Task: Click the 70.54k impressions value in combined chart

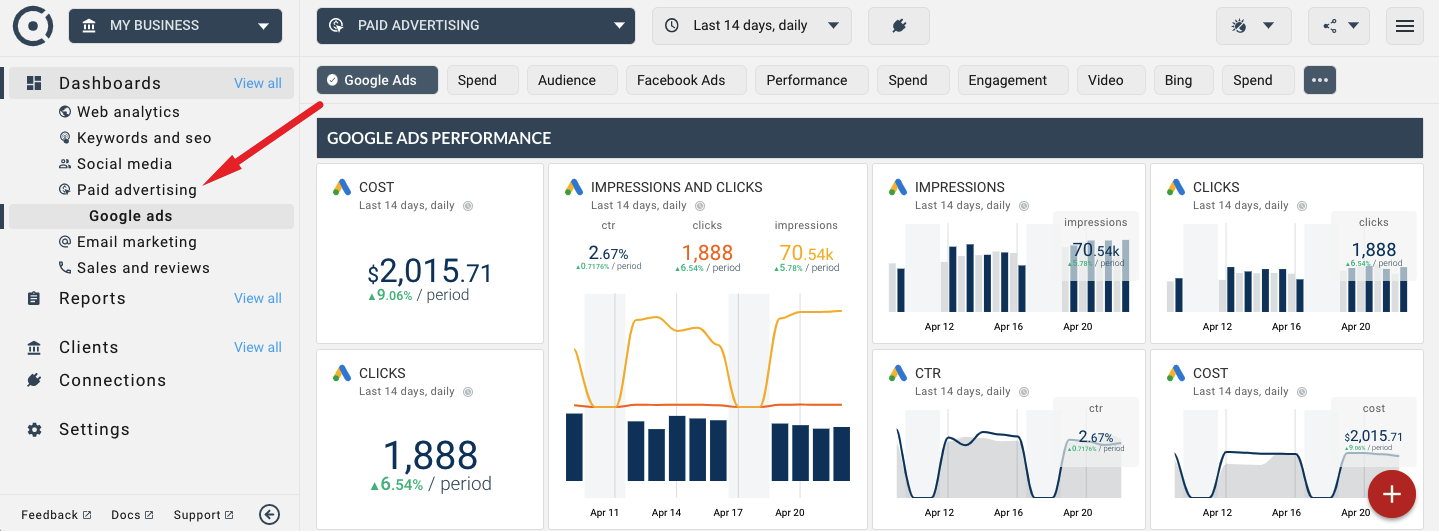Action: 806,253
